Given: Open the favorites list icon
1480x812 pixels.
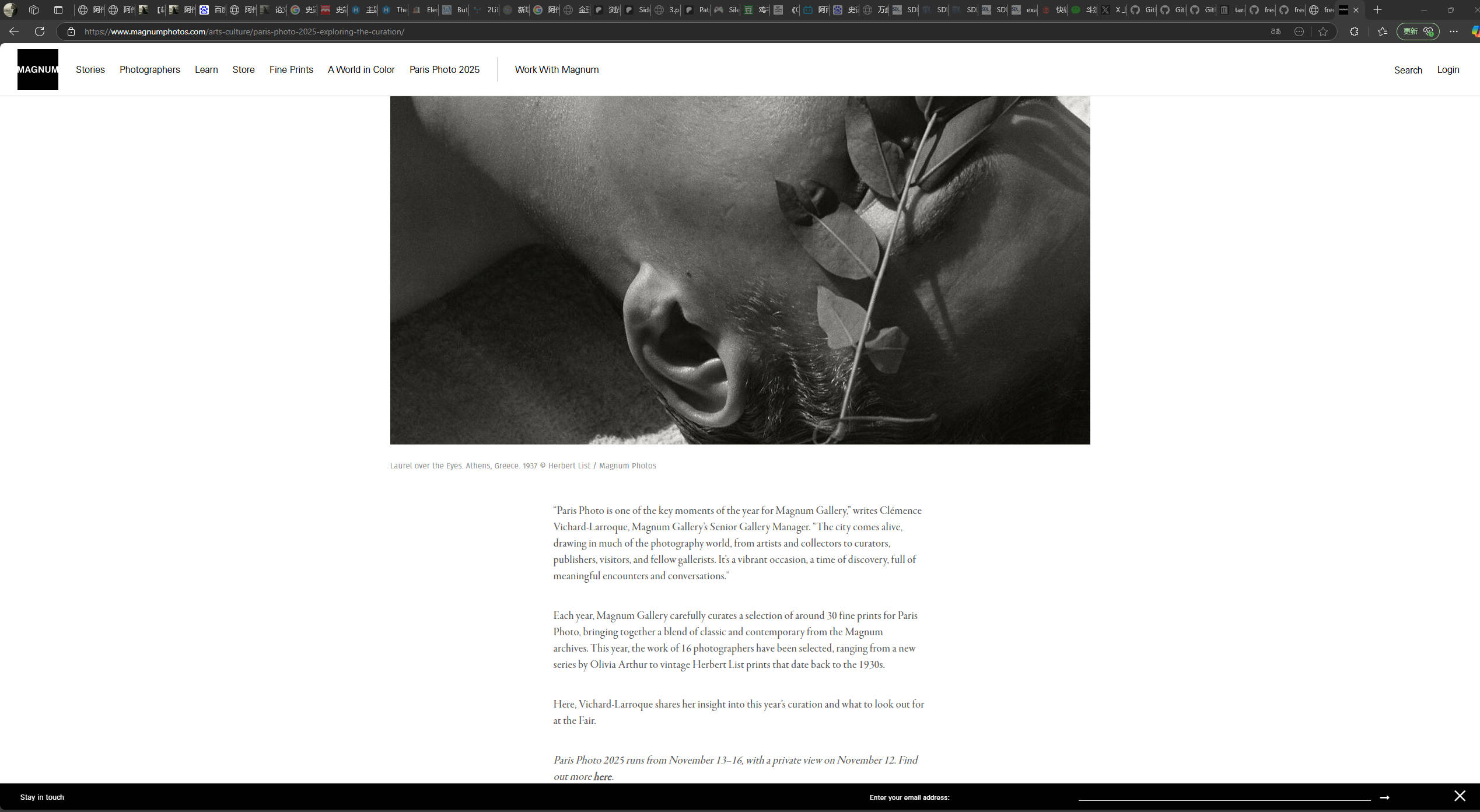Looking at the screenshot, I should coord(1382,32).
